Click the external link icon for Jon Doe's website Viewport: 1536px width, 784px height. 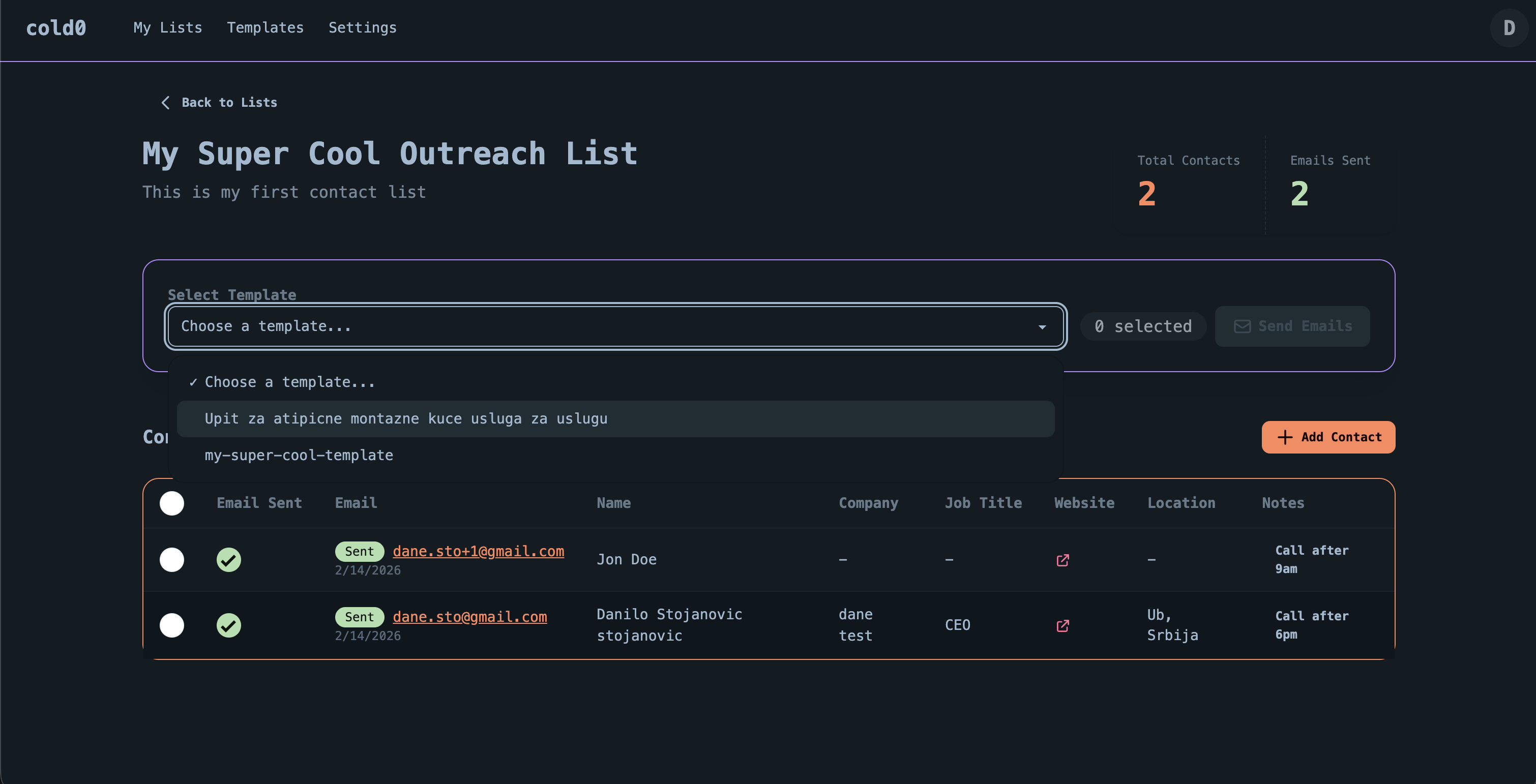click(1062, 559)
